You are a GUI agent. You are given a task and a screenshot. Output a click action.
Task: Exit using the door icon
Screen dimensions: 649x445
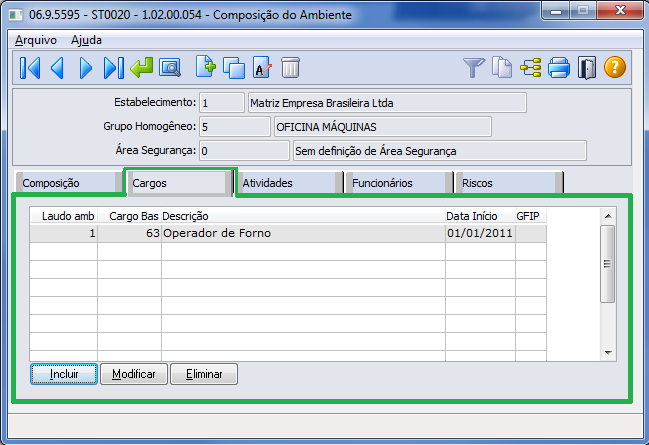click(x=587, y=68)
